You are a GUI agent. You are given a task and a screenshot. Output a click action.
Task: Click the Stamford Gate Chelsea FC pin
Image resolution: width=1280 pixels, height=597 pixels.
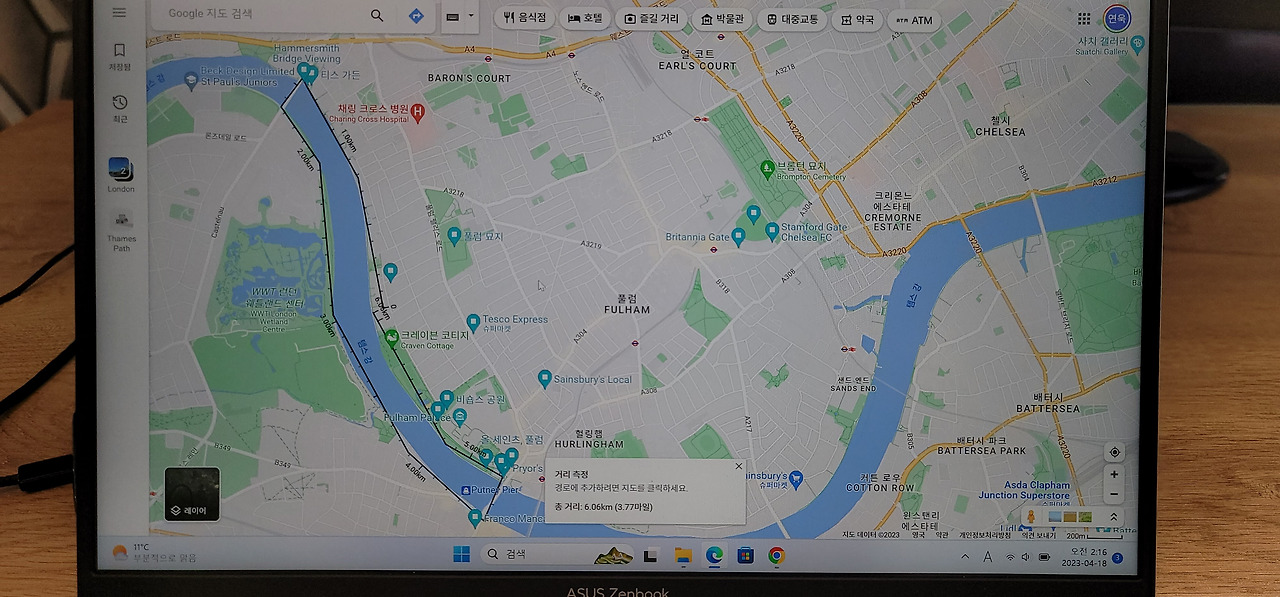(772, 231)
